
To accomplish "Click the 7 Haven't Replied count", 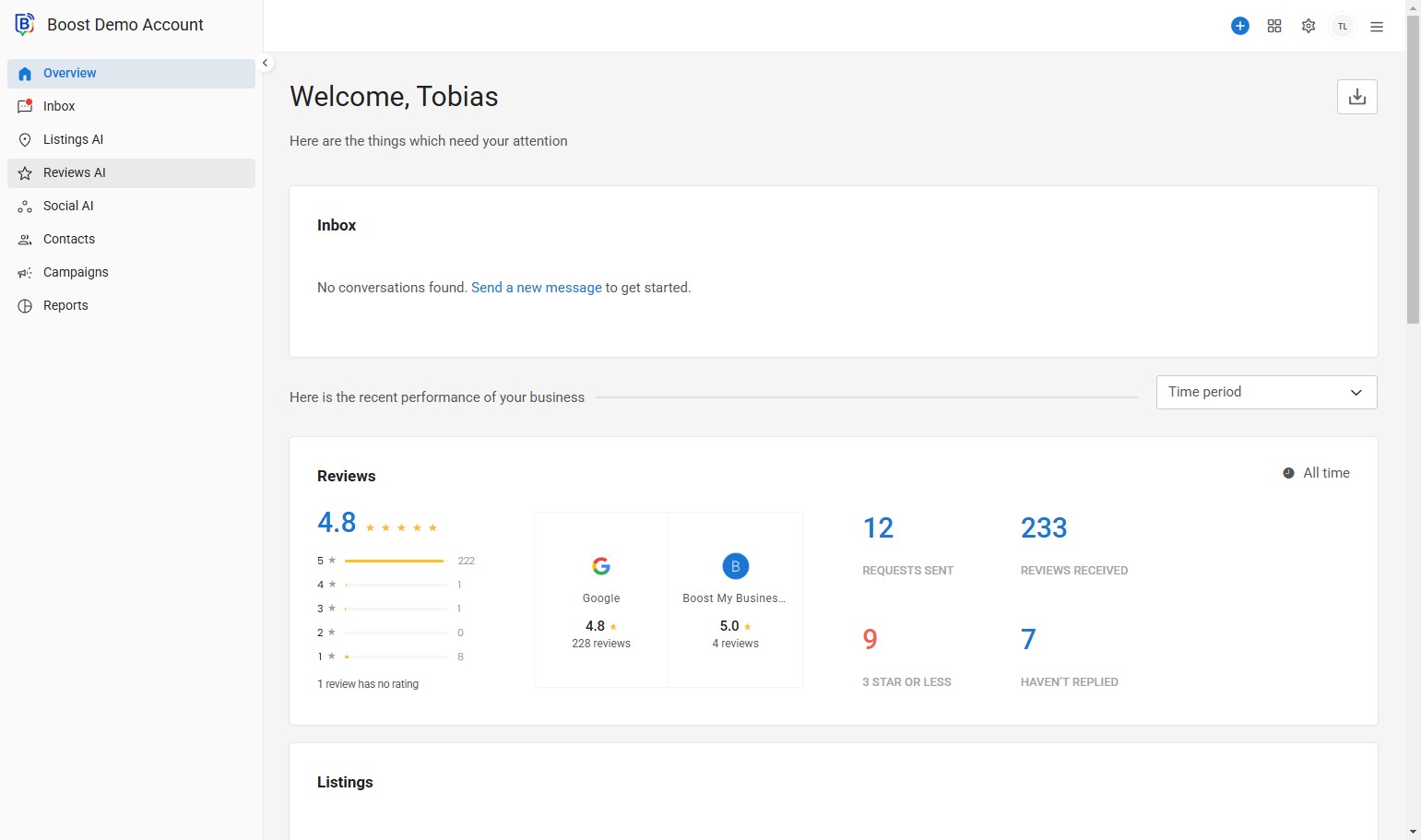I will 1028,639.
